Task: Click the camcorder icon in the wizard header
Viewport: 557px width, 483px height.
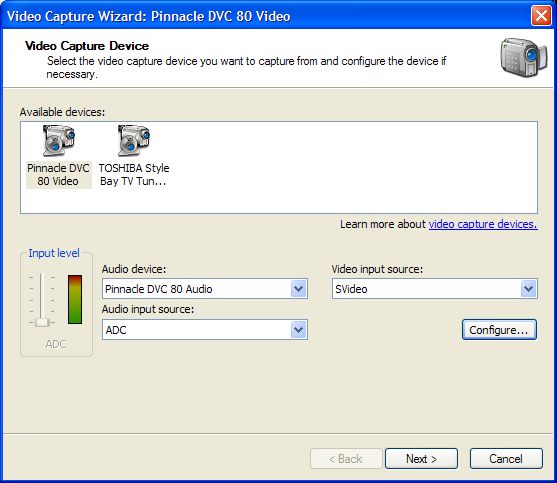Action: click(x=524, y=58)
